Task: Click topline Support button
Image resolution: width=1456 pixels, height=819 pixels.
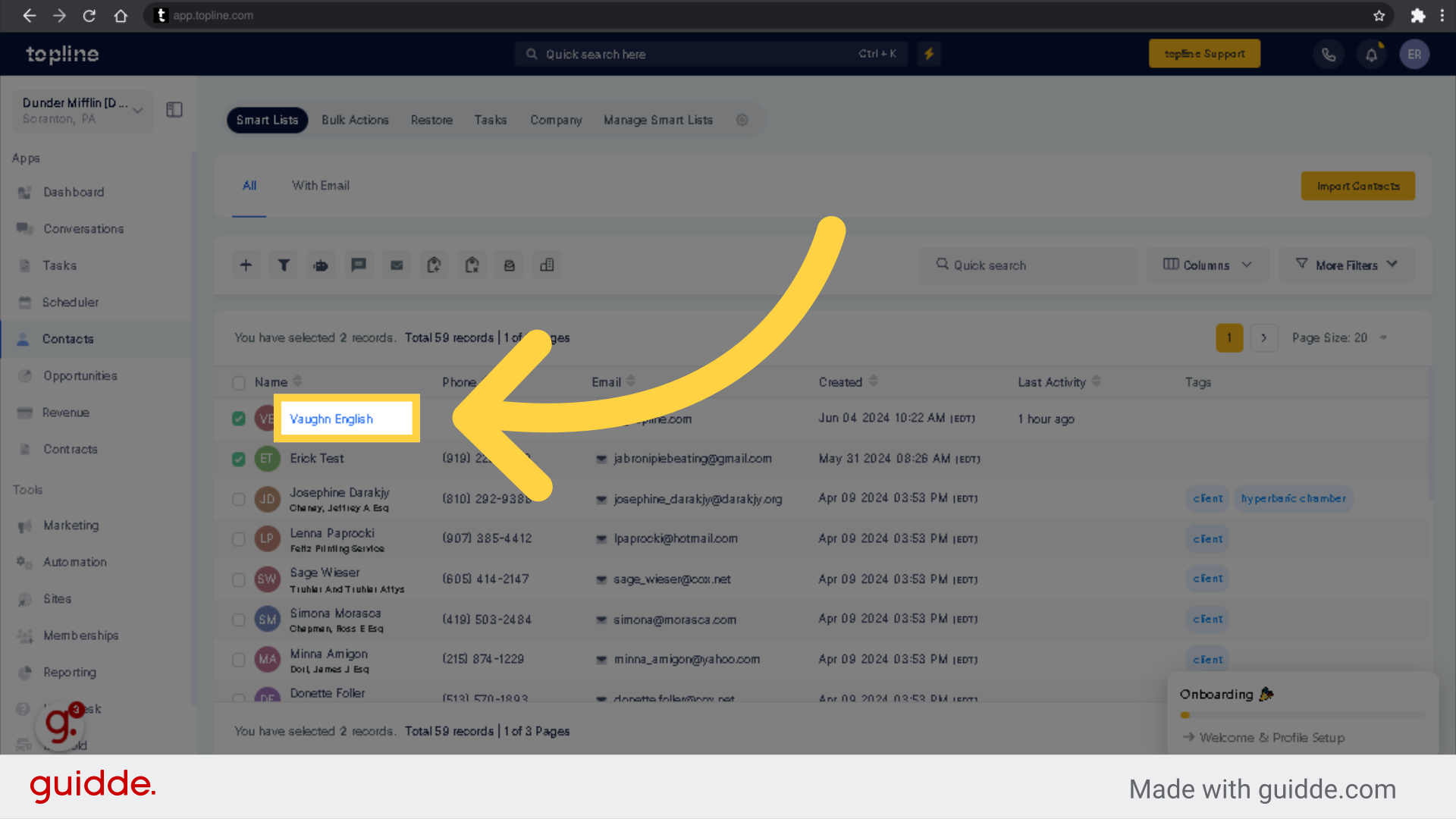Action: [1204, 54]
